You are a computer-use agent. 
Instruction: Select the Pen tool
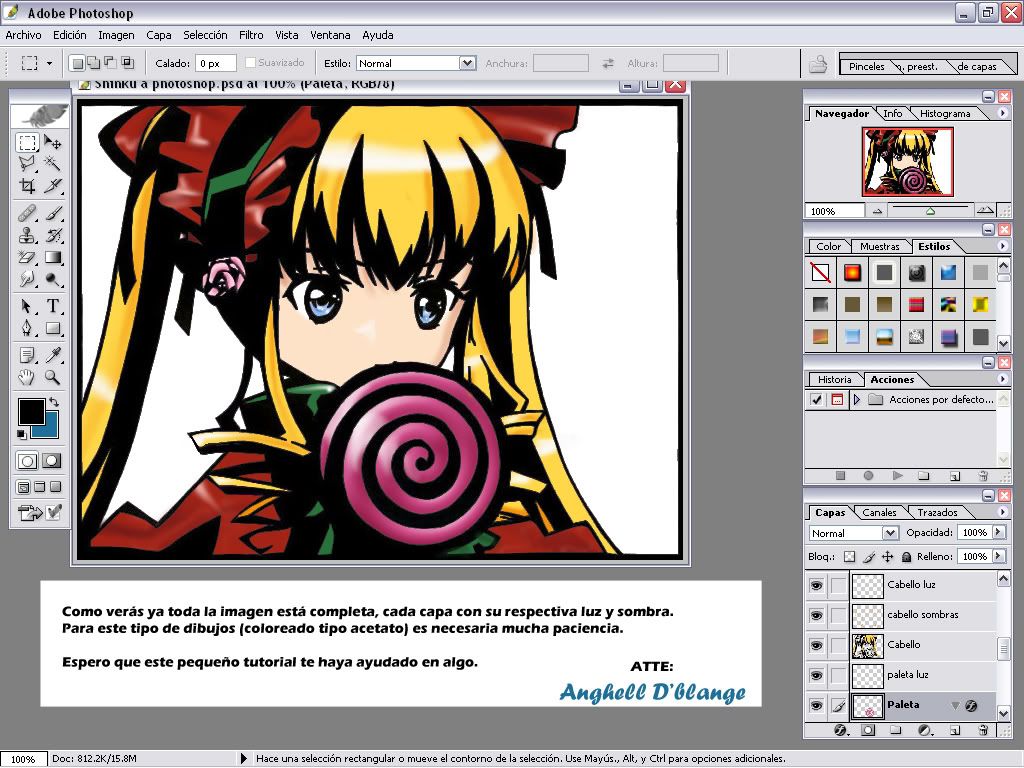27,328
